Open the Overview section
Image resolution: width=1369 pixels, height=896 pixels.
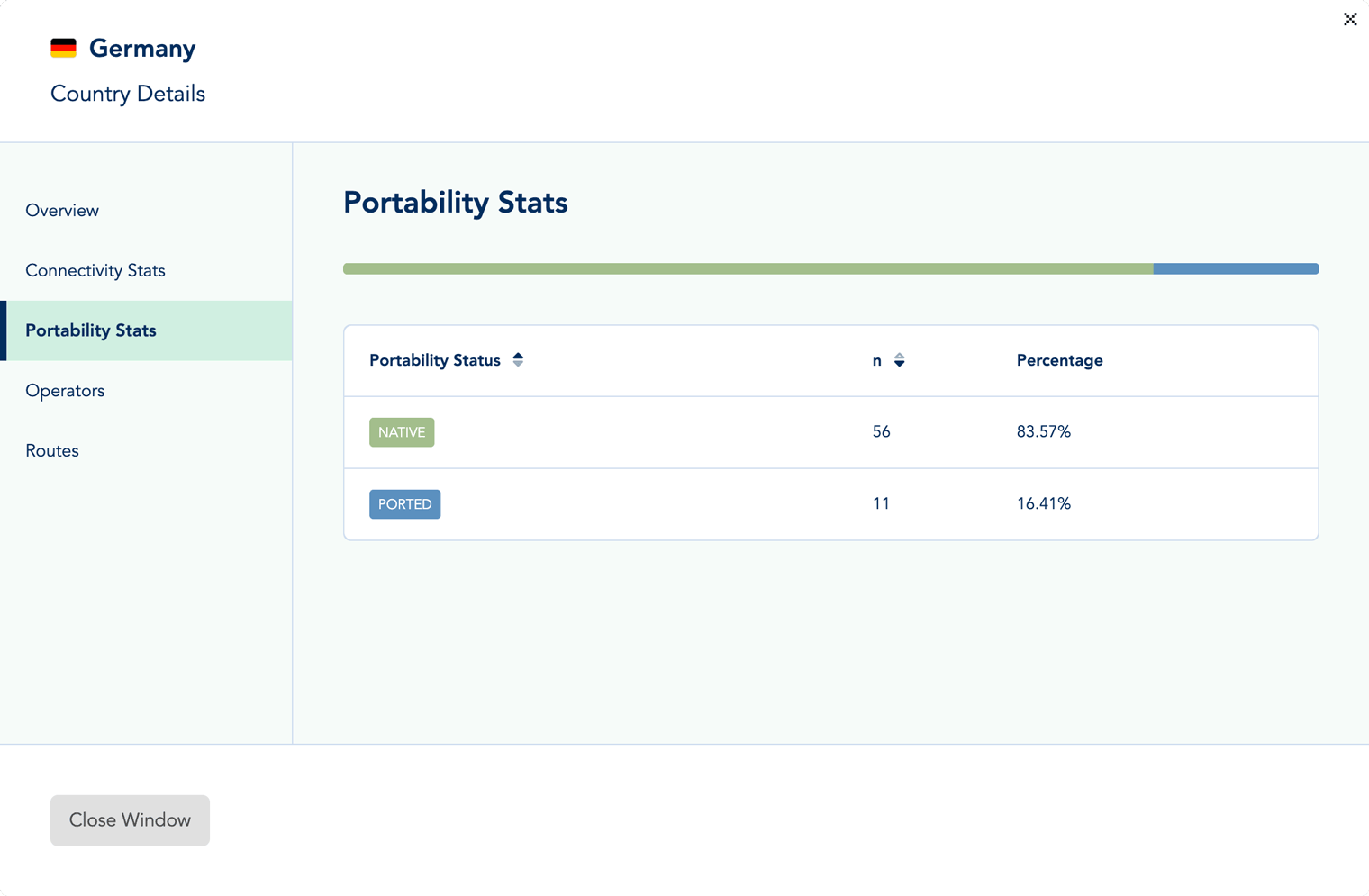tap(62, 211)
